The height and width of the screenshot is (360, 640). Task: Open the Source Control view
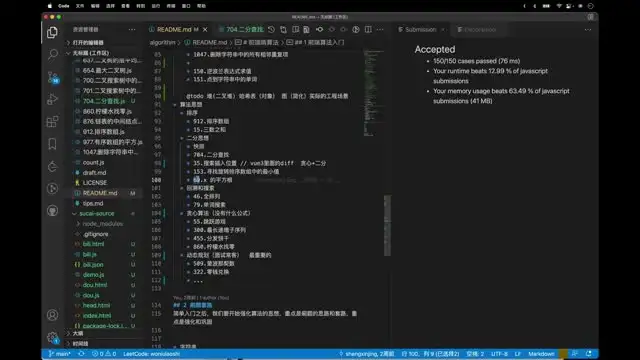point(53,77)
